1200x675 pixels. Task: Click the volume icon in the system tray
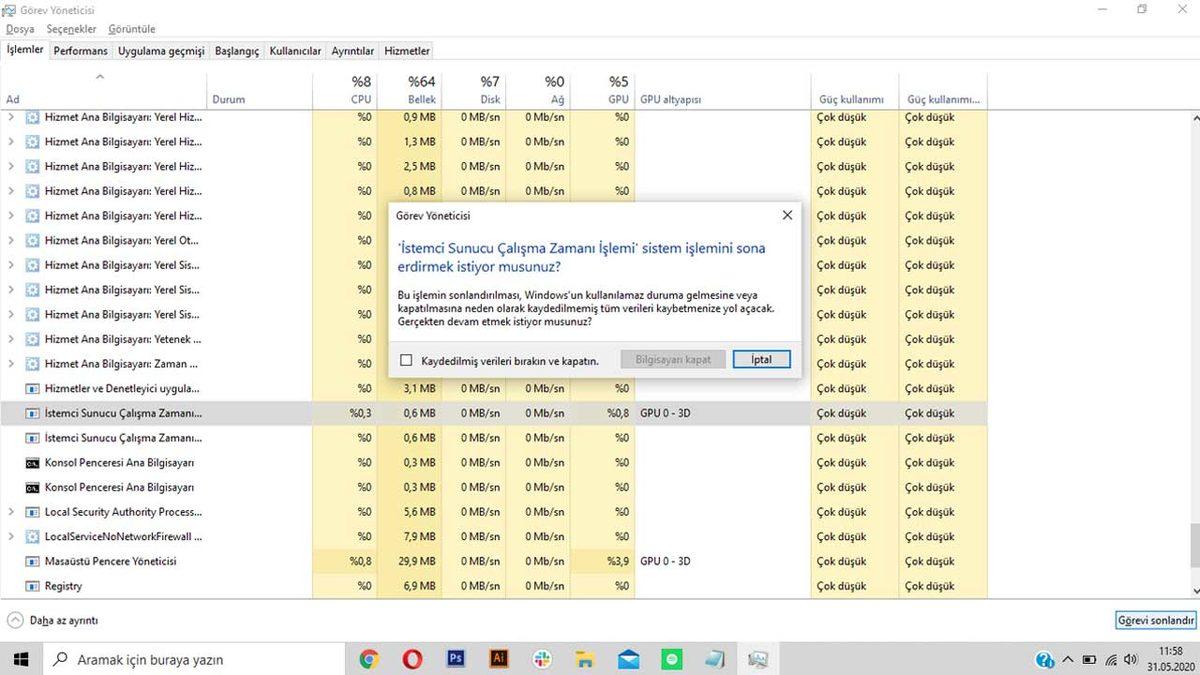1131,660
